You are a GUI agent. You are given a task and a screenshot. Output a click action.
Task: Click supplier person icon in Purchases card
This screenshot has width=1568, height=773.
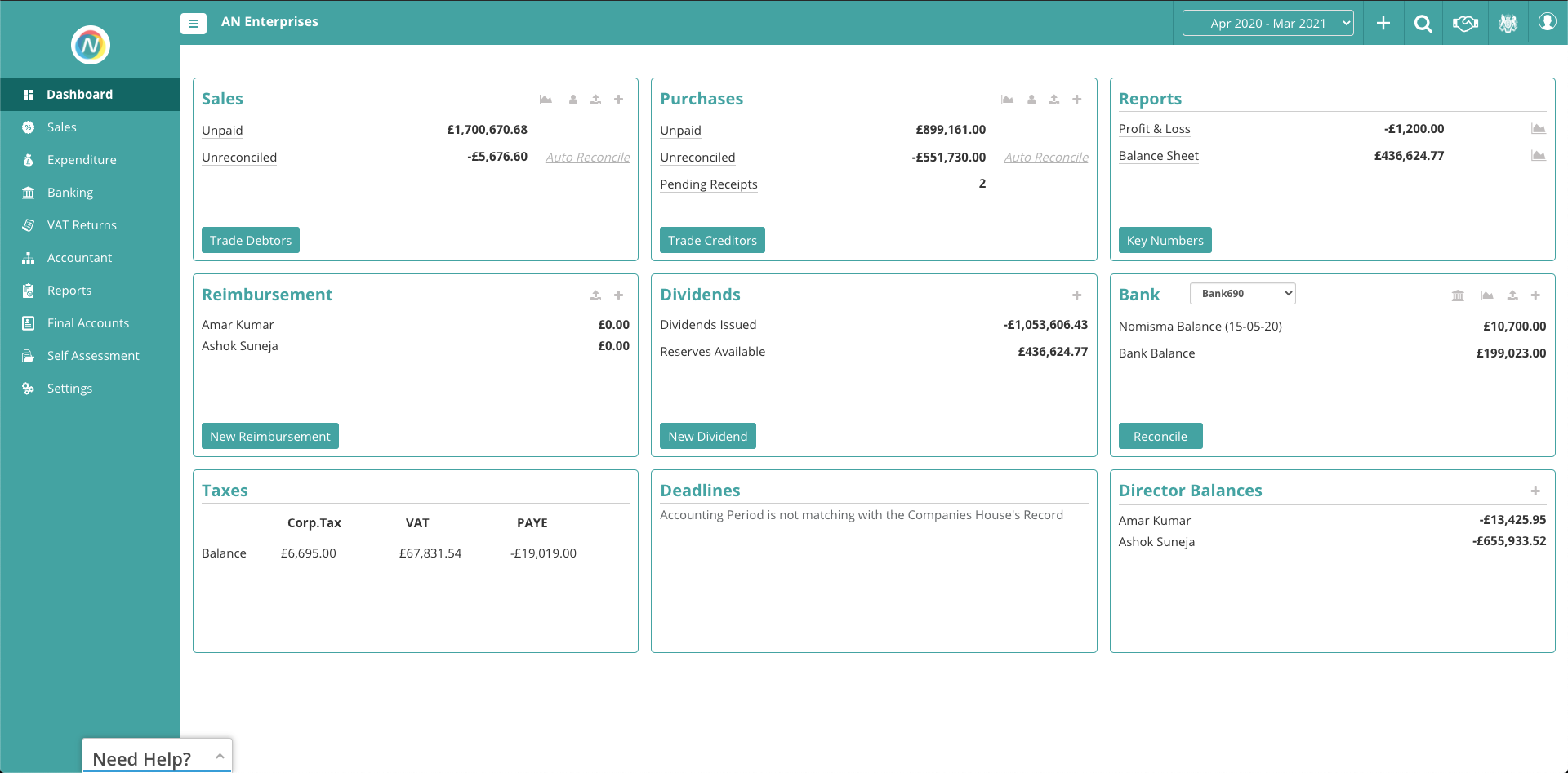[x=1031, y=100]
